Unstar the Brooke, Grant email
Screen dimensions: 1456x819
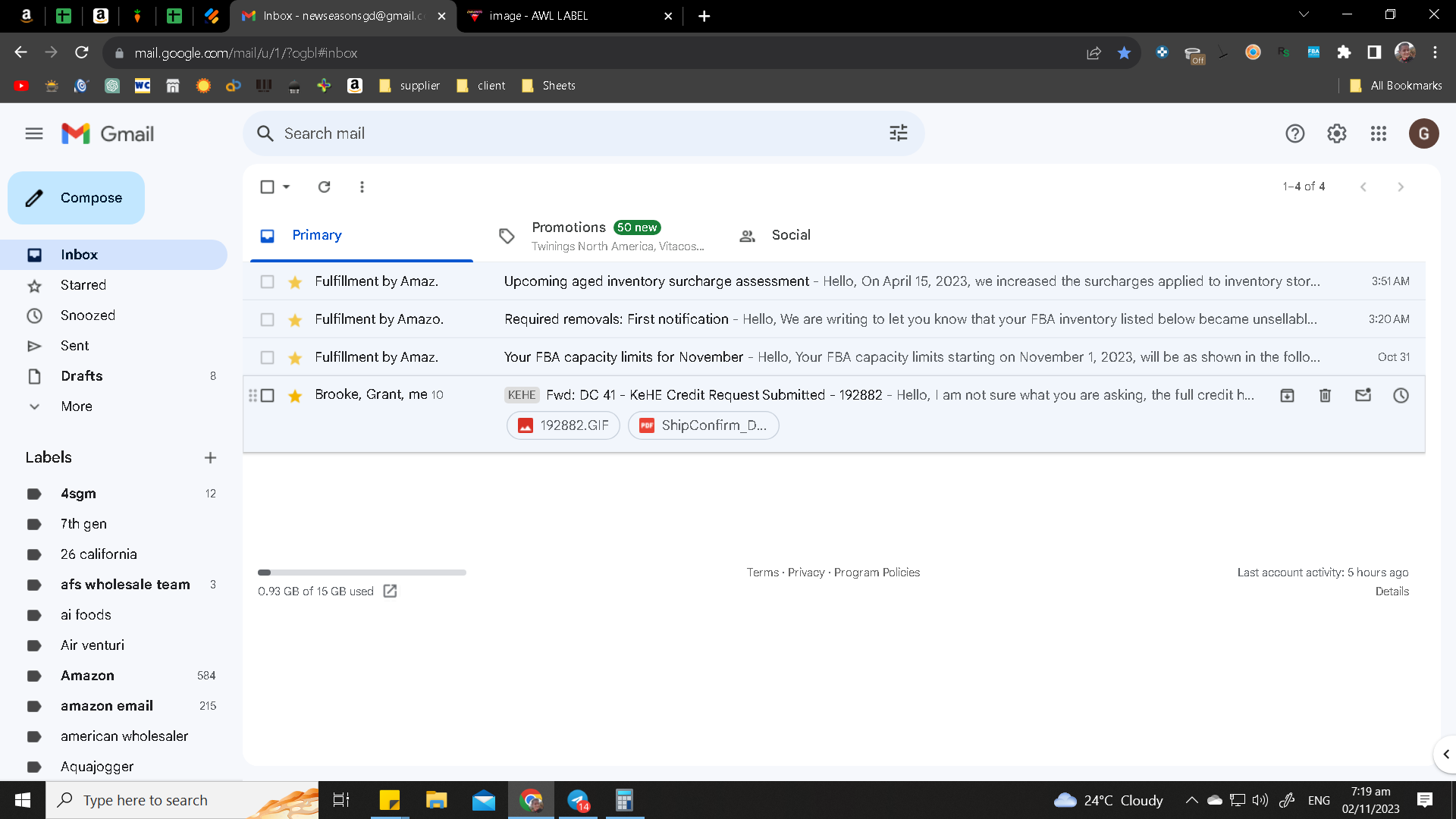295,396
